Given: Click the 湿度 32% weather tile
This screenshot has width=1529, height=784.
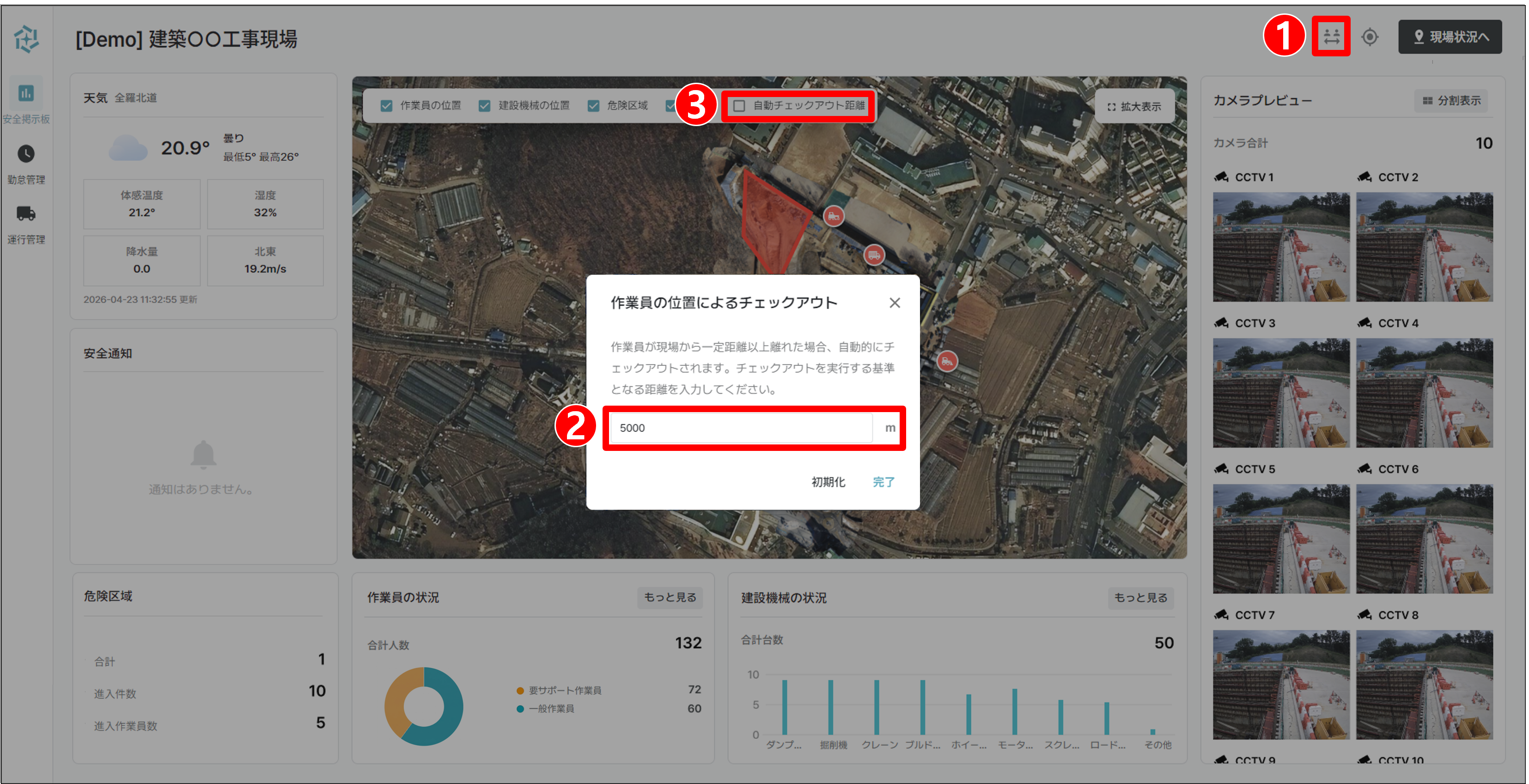Looking at the screenshot, I should 265,204.
